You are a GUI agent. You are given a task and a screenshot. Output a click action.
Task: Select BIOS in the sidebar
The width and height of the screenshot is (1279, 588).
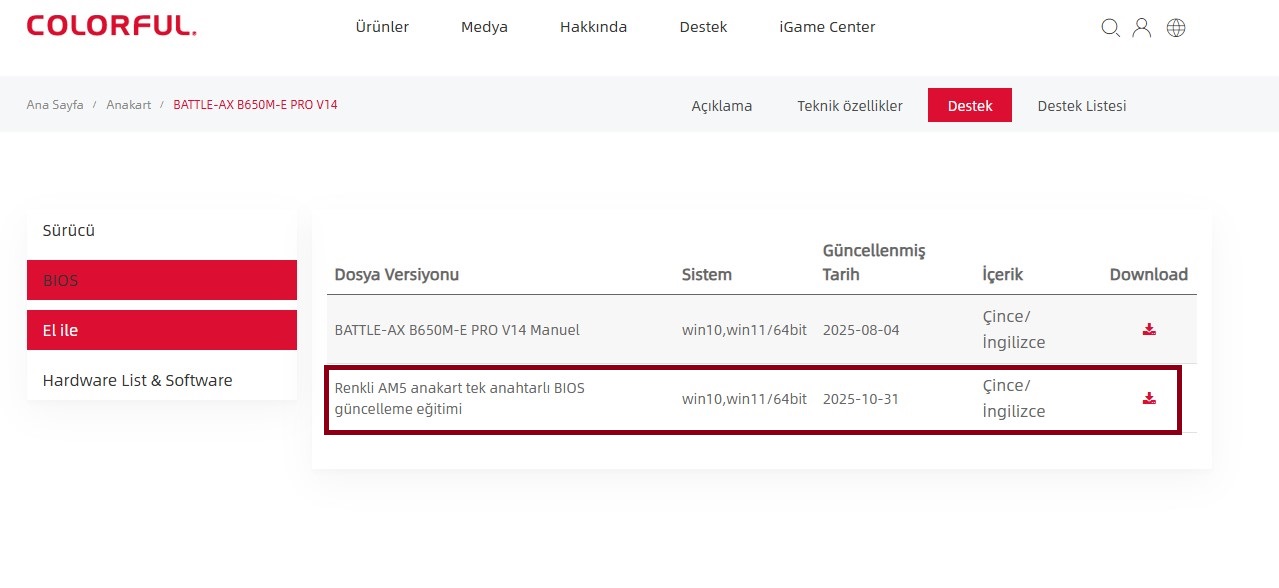click(162, 280)
